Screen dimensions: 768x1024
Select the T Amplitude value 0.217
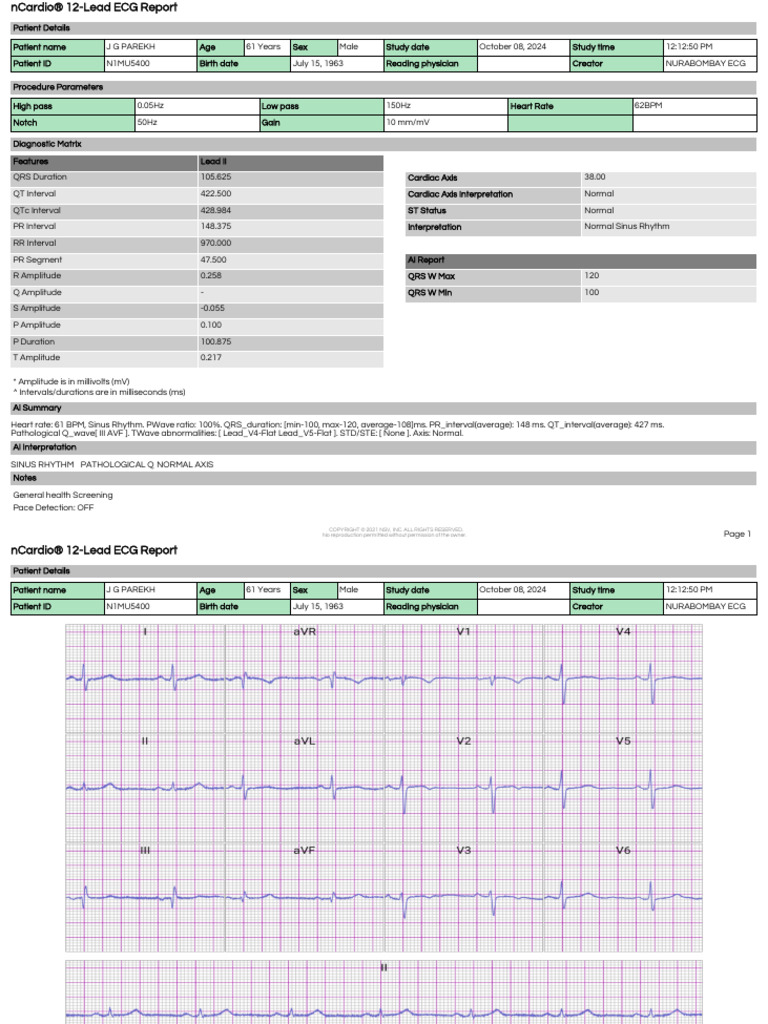[x=211, y=358]
